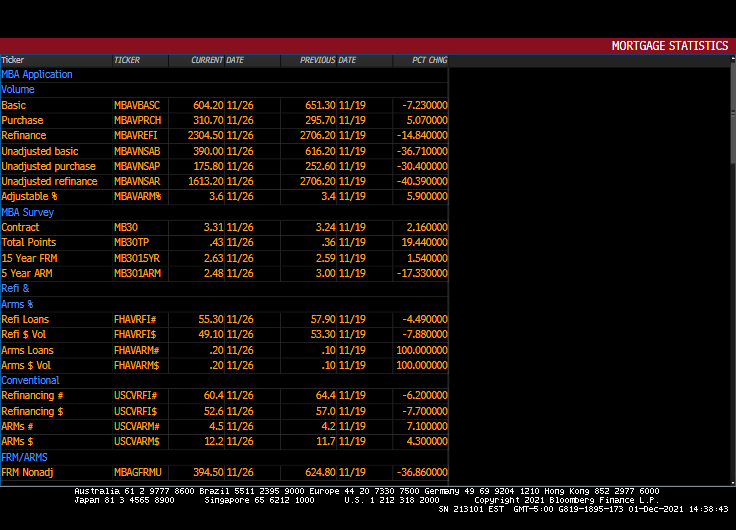Open the MB301ARM ticker code

pos(137,273)
